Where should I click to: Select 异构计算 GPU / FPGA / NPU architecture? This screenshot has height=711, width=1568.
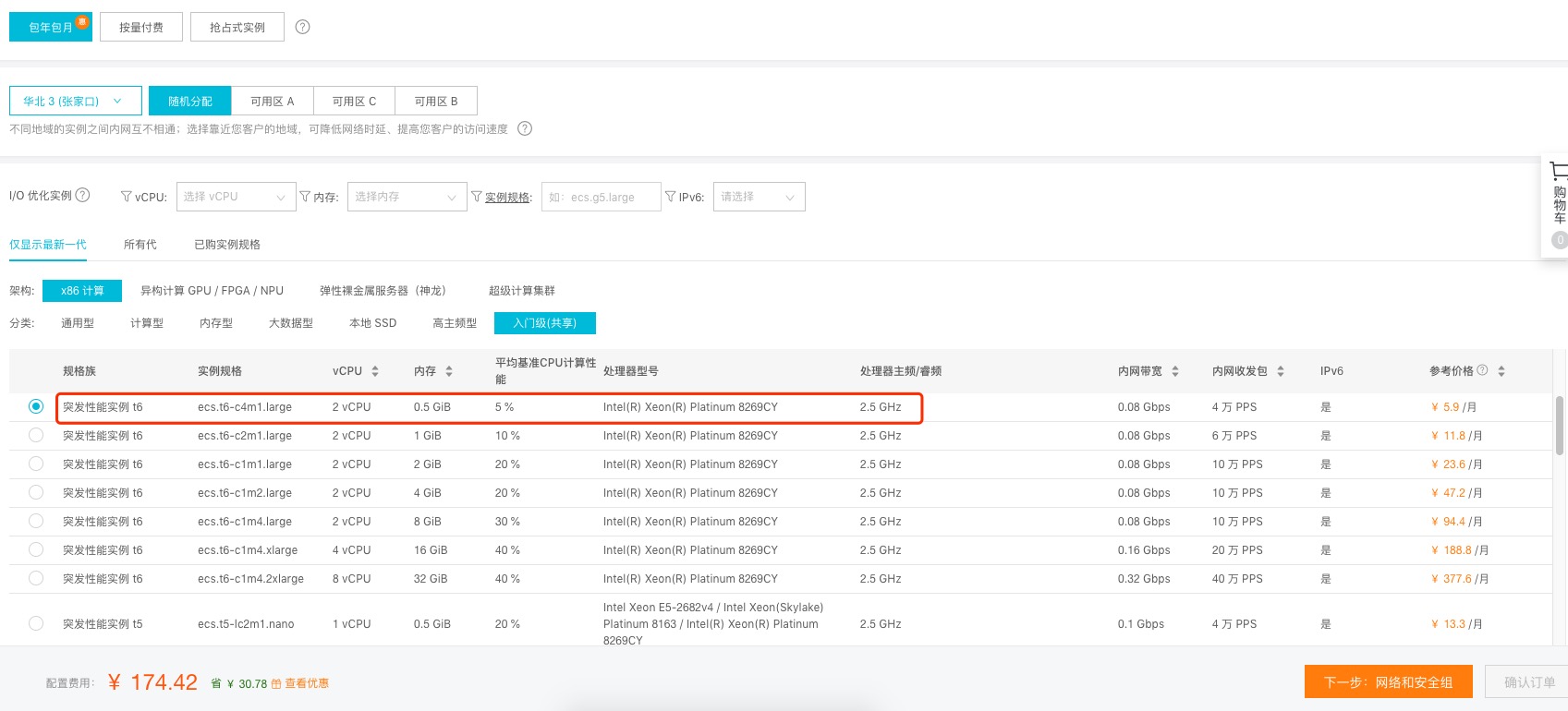[212, 290]
